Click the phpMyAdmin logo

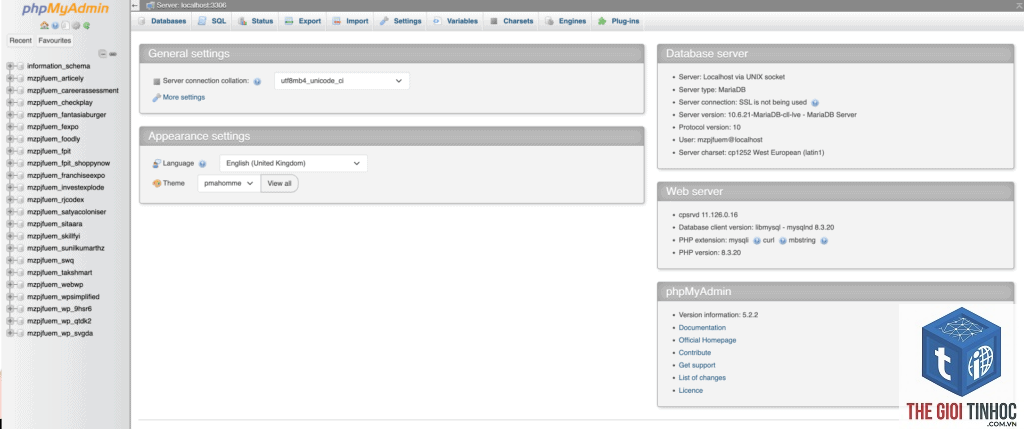pos(65,8)
